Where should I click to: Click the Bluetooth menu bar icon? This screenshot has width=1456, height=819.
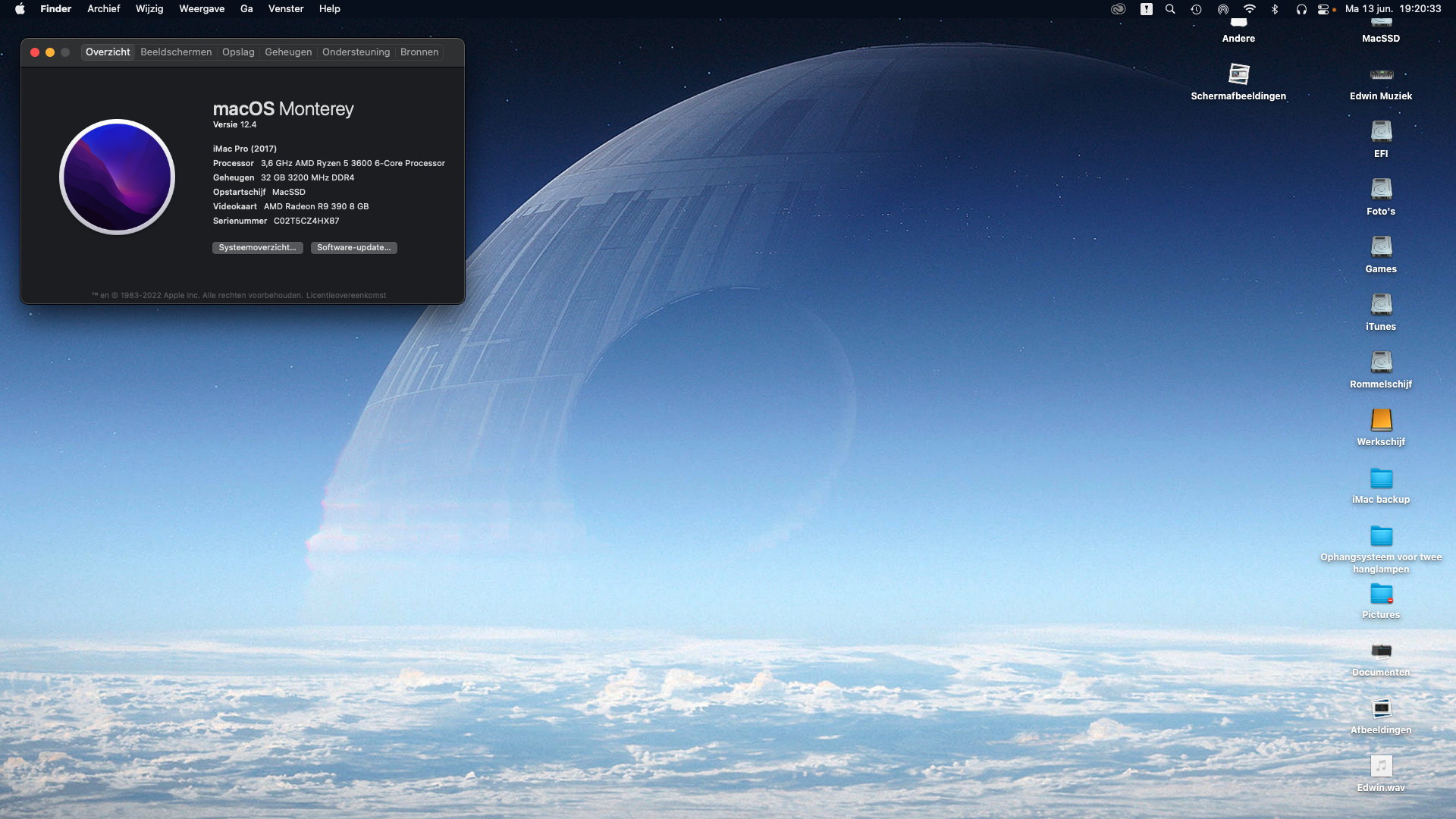[1275, 9]
